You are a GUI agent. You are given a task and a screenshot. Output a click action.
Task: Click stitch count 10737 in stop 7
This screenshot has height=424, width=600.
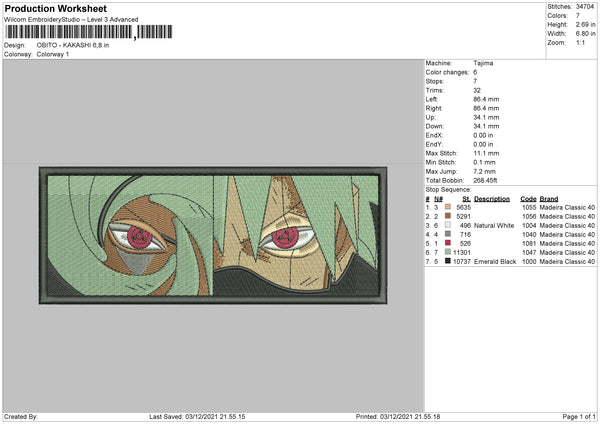click(462, 262)
